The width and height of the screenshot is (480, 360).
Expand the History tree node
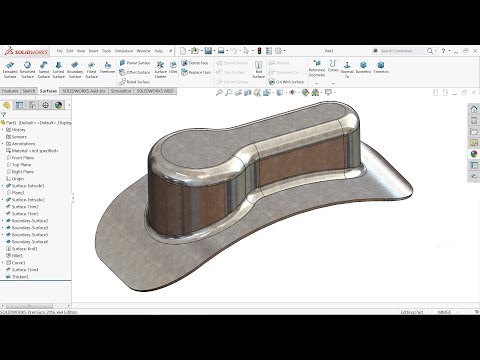pos(3,130)
